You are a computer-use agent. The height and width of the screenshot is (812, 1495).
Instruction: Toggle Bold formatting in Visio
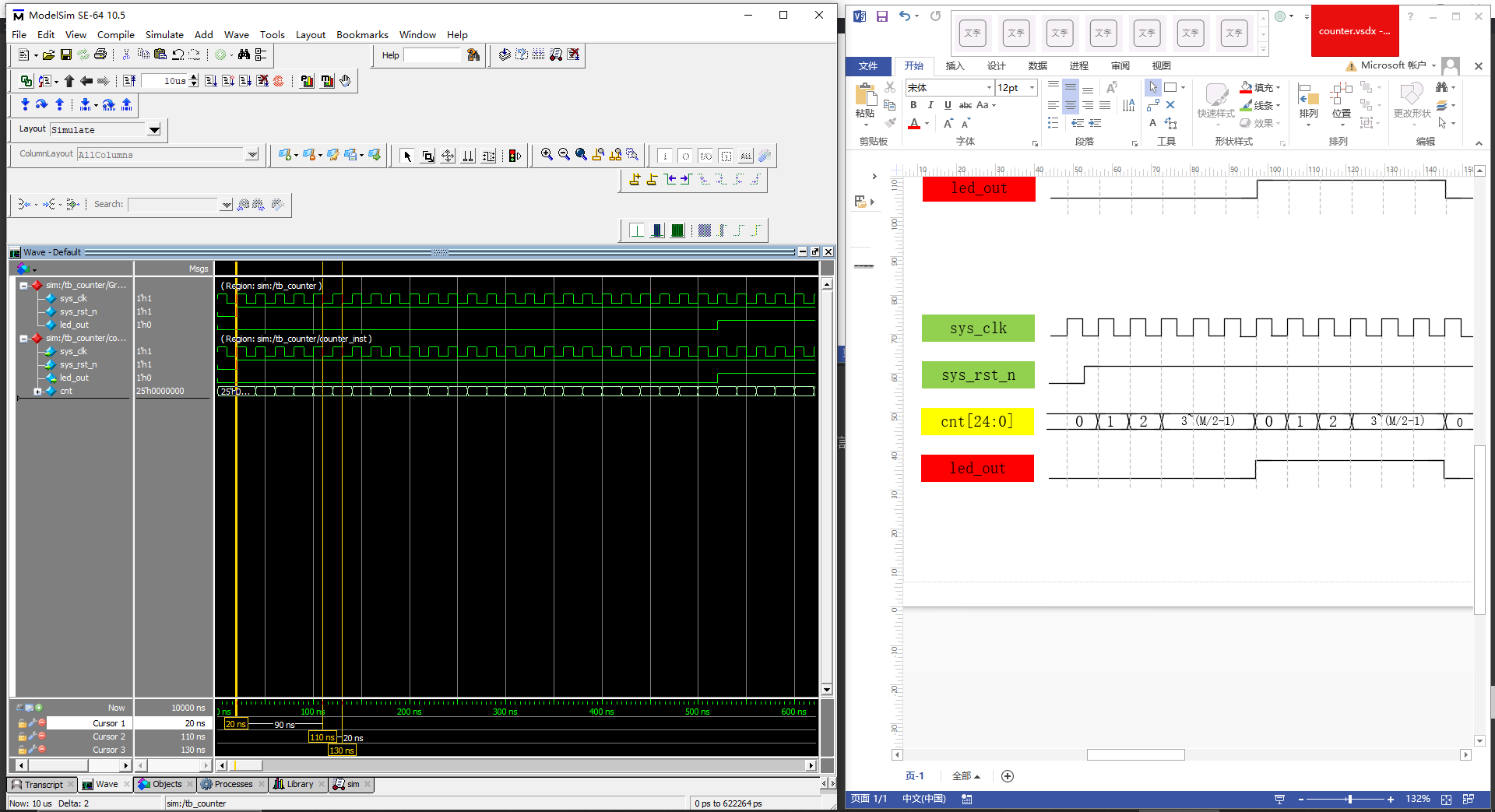(913, 105)
